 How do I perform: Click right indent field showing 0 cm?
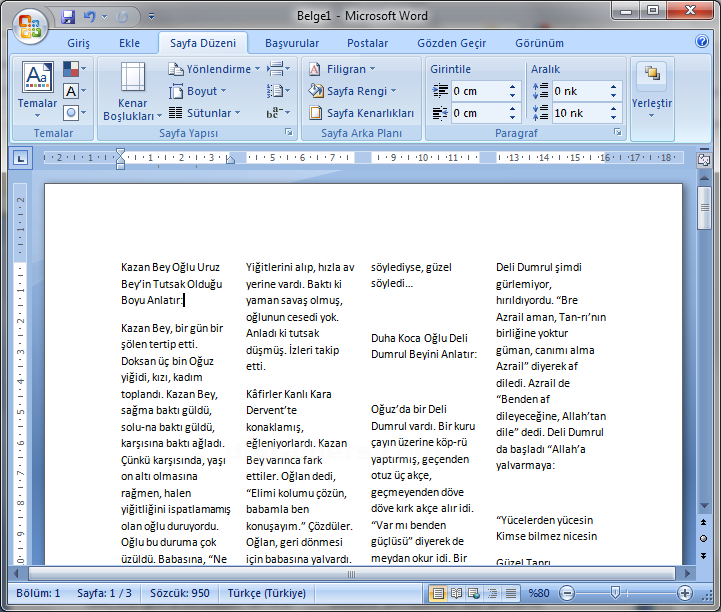click(478, 113)
